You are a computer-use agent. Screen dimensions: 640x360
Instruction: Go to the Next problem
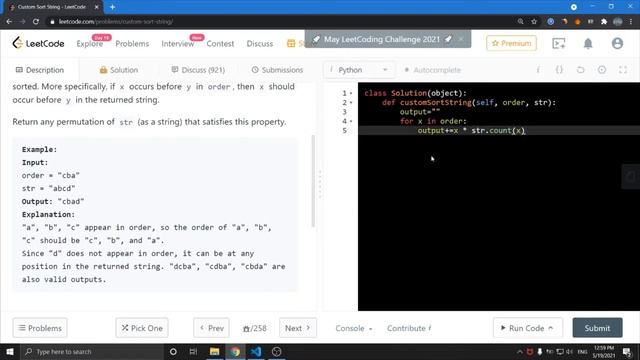pyautogui.click(x=298, y=328)
